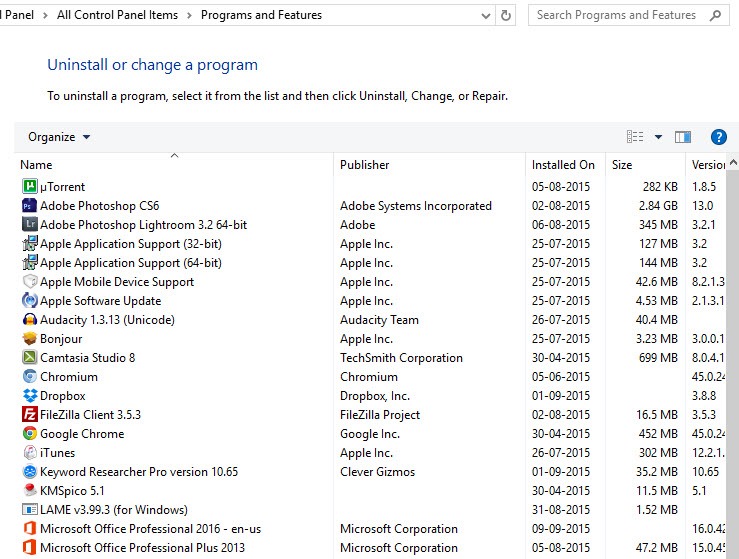The image size is (739, 559).
Task: Select Microsoft Office Professional Plus 2013
Action: (x=142, y=548)
